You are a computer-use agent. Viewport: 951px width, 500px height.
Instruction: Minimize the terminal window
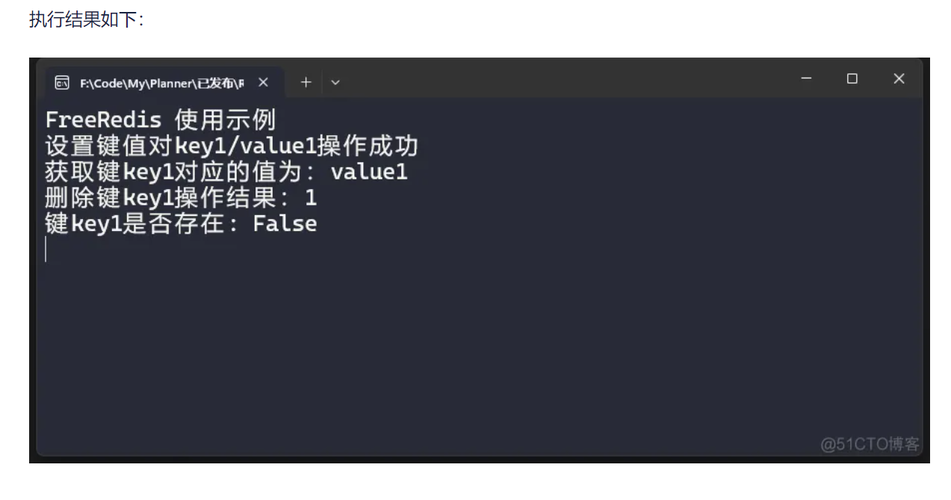(806, 78)
